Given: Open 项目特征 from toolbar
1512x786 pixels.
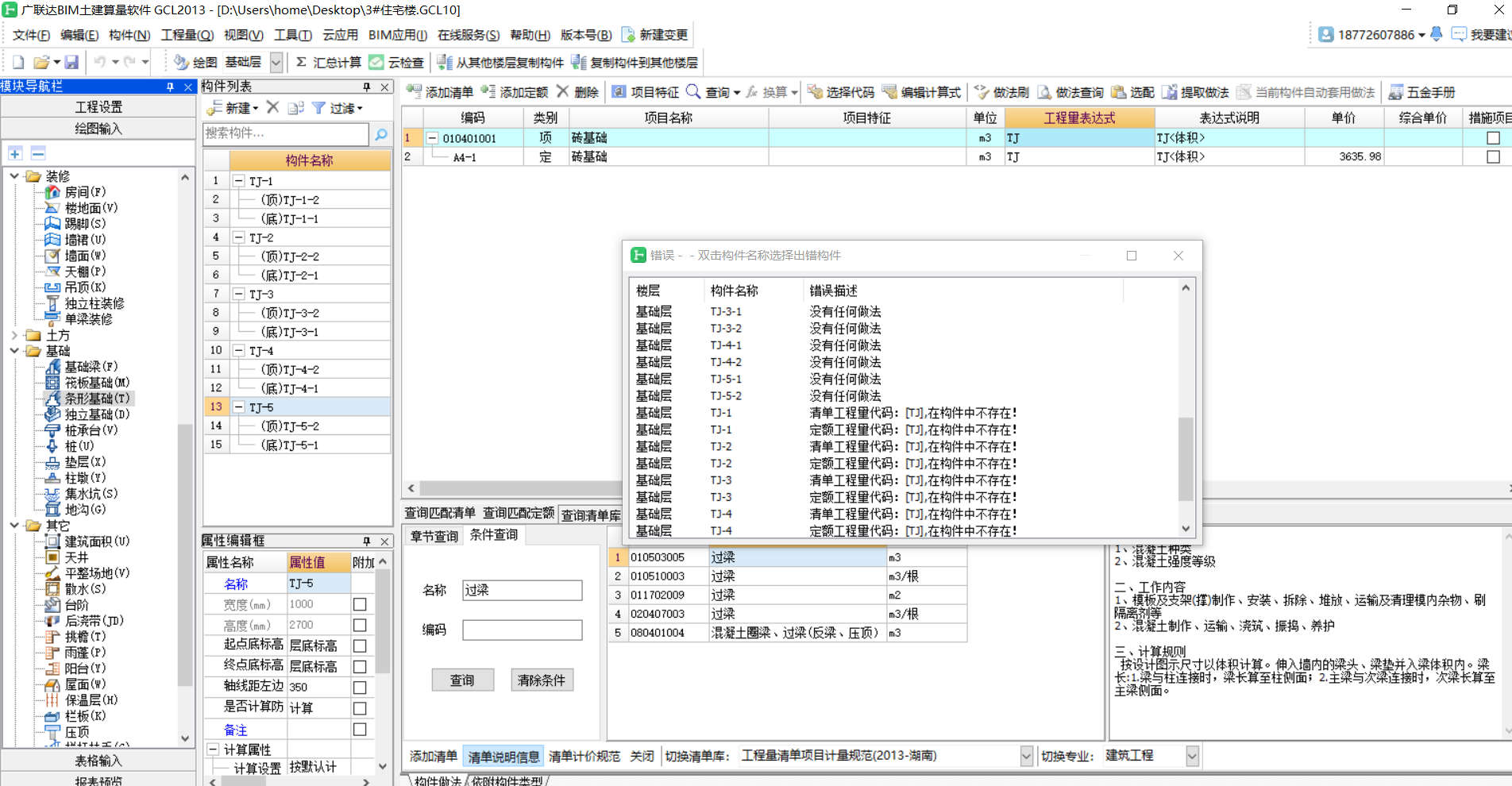Looking at the screenshot, I should 646,92.
